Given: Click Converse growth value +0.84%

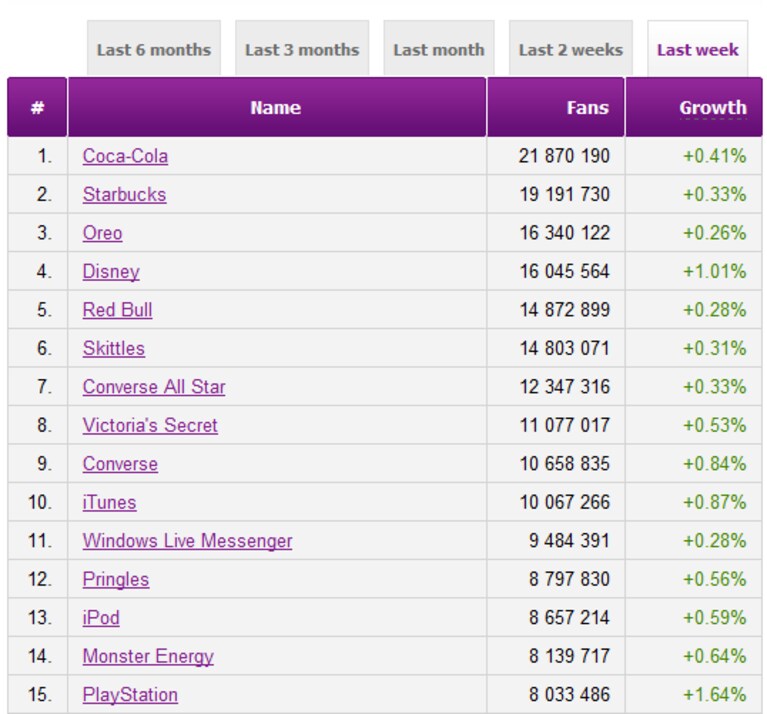Looking at the screenshot, I should click(x=715, y=464).
